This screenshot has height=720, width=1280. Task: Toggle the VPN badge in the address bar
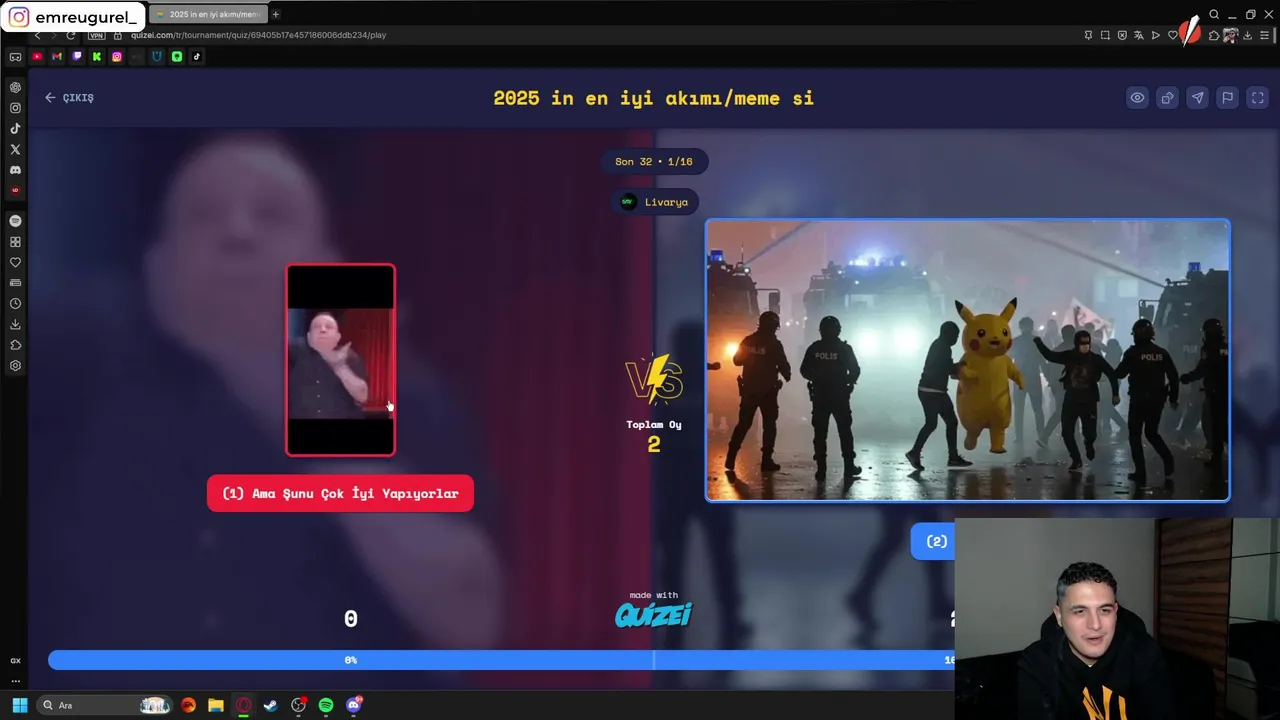click(96, 35)
